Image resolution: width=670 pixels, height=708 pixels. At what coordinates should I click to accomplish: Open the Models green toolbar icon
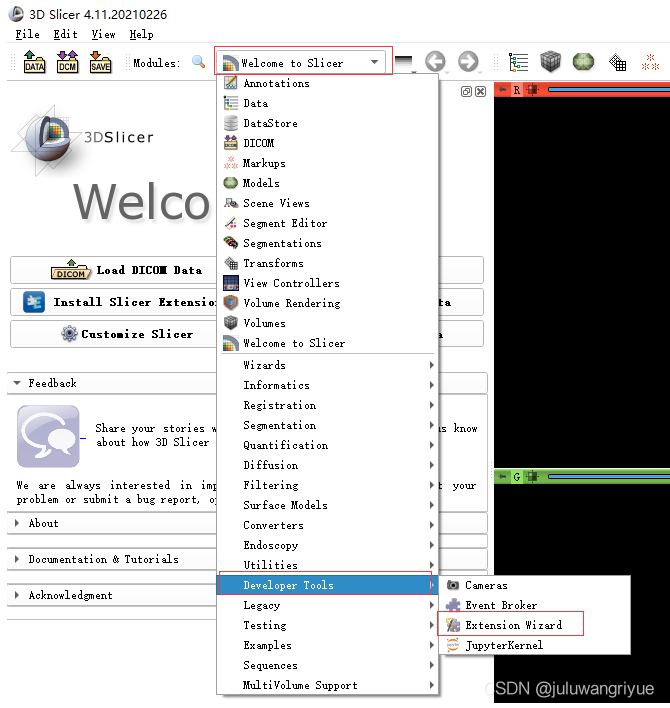point(583,62)
